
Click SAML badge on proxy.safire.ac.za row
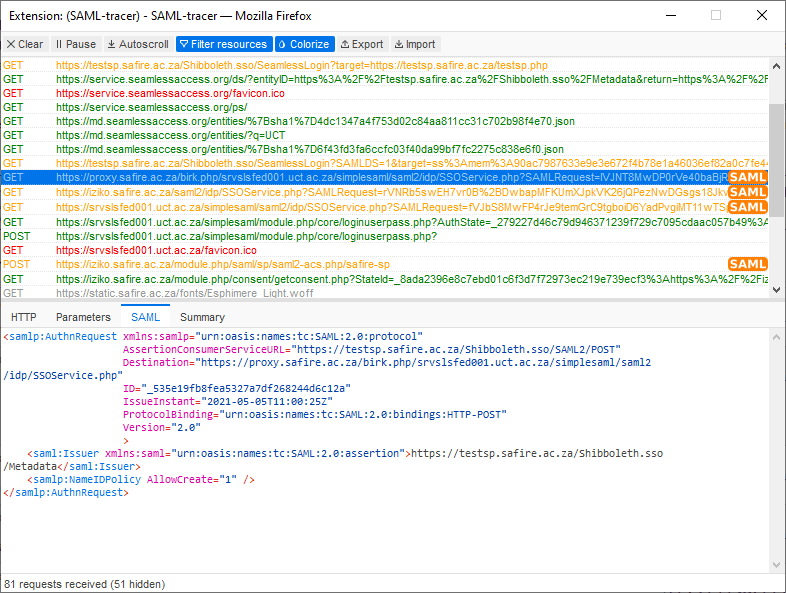[x=747, y=177]
